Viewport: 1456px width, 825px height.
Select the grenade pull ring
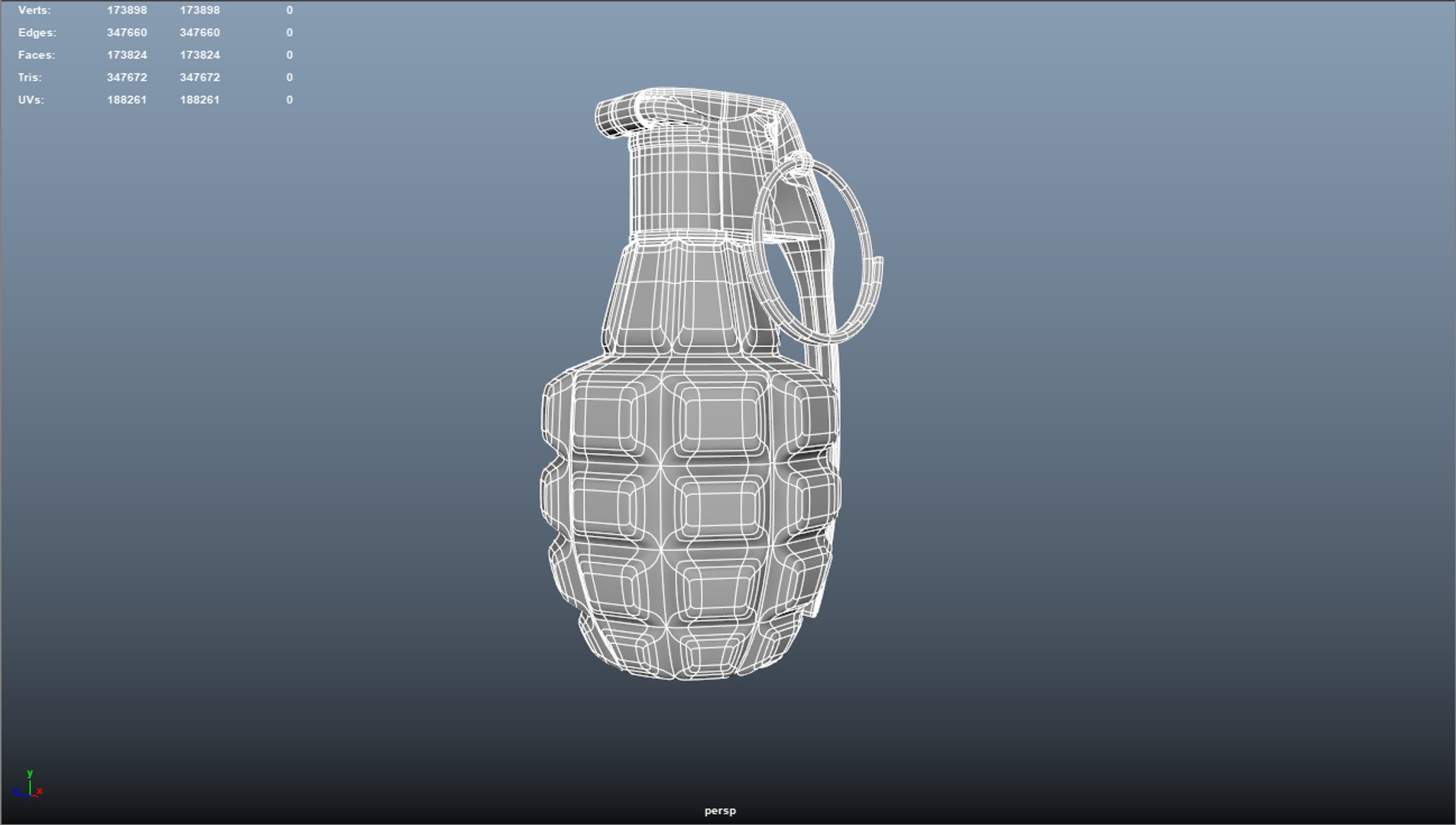[869, 229]
